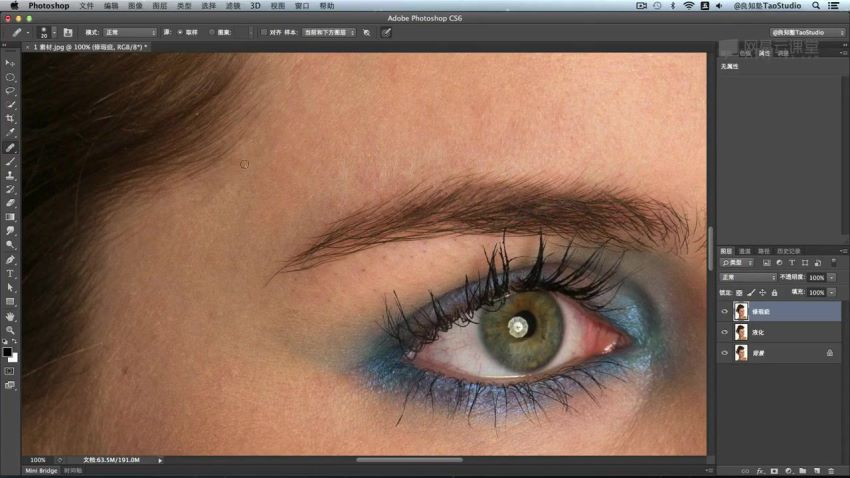The height and width of the screenshot is (478, 850).
Task: Create new layer icon in Layers panel
Action: [817, 471]
